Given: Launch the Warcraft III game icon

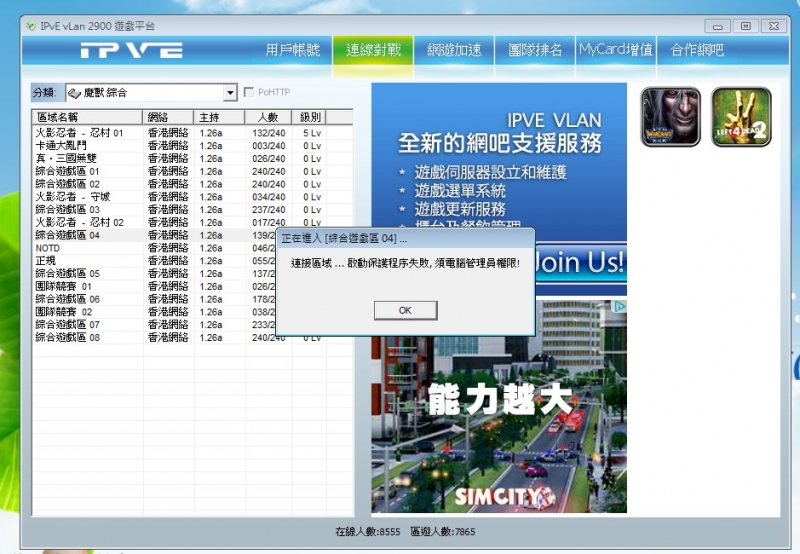Looking at the screenshot, I should (x=670, y=117).
